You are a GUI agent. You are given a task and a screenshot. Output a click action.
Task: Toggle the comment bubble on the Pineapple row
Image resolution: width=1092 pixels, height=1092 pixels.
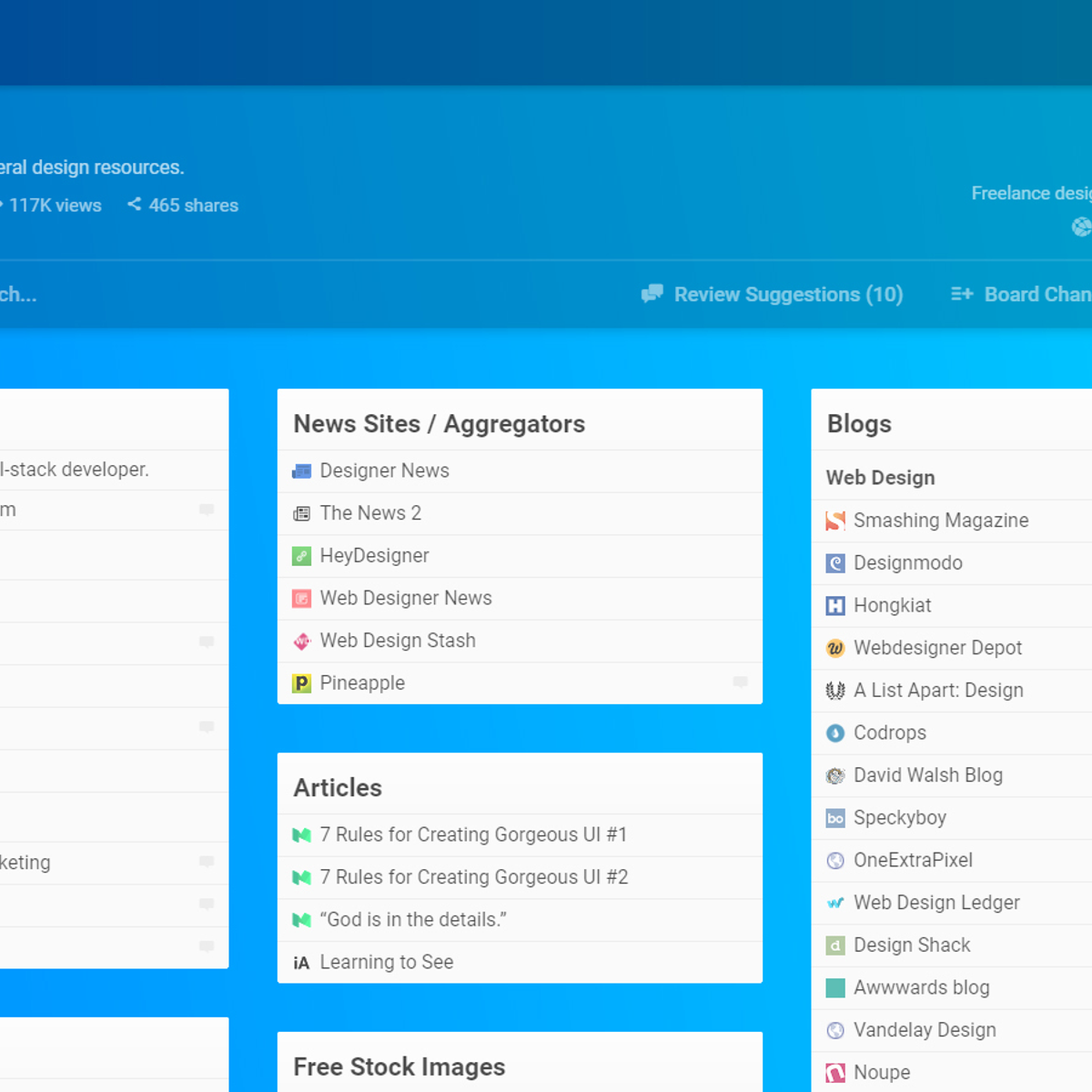coord(740,682)
